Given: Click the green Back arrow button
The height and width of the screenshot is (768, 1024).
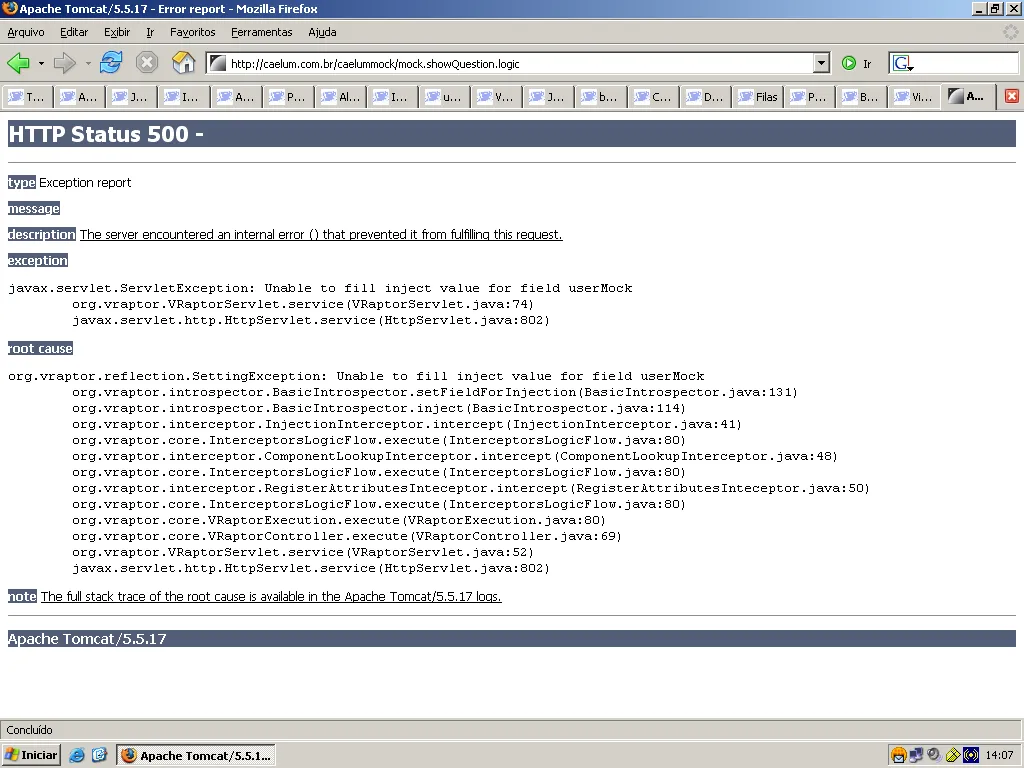Looking at the screenshot, I should click(18, 63).
